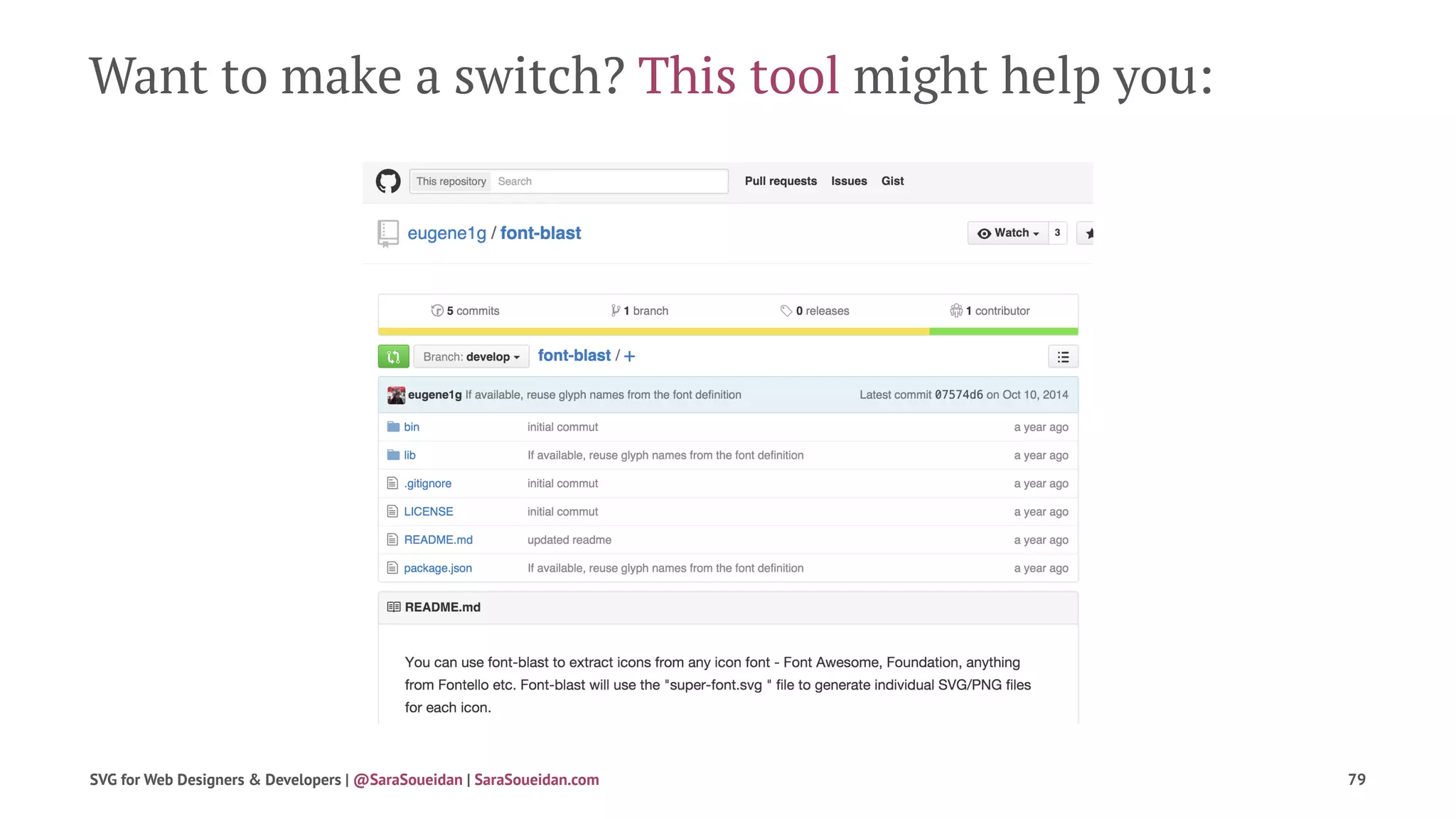Show the 1 contributor tab

990,311
